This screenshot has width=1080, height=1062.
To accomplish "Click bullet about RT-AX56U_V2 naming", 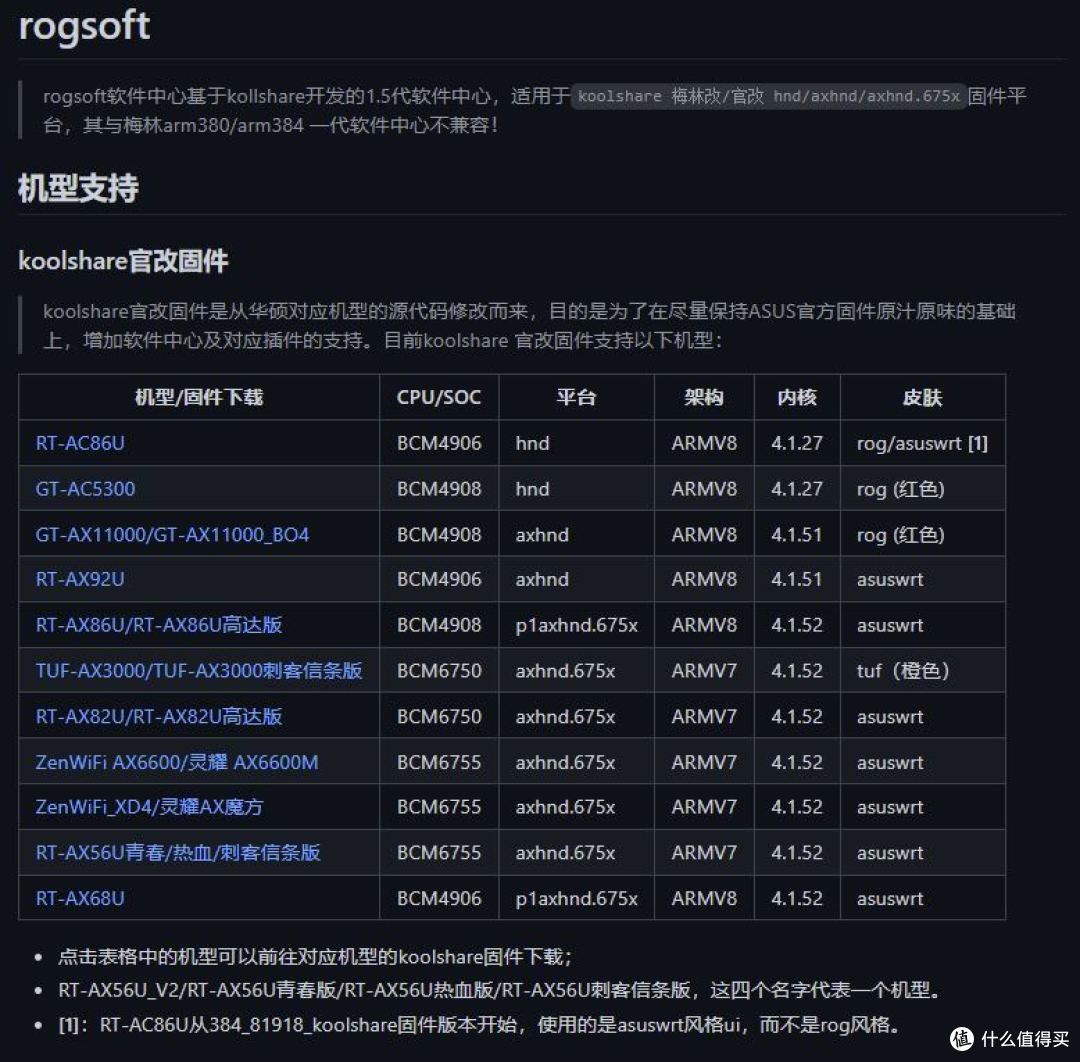I will (x=500, y=990).
